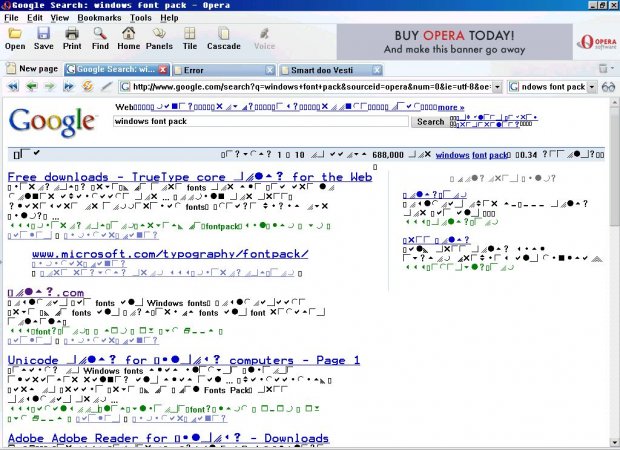Open the 'more »' link
This screenshot has width=620, height=450.
pyautogui.click(x=451, y=107)
